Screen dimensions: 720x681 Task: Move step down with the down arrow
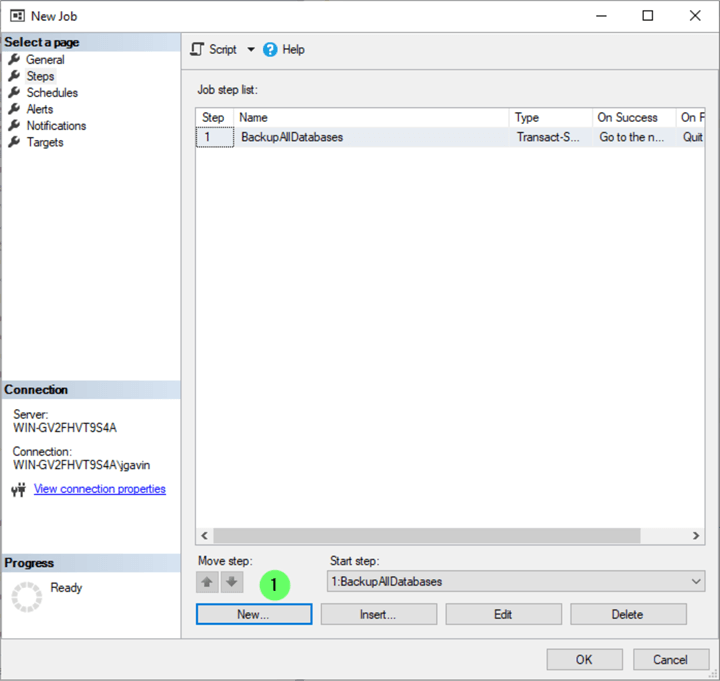232,582
